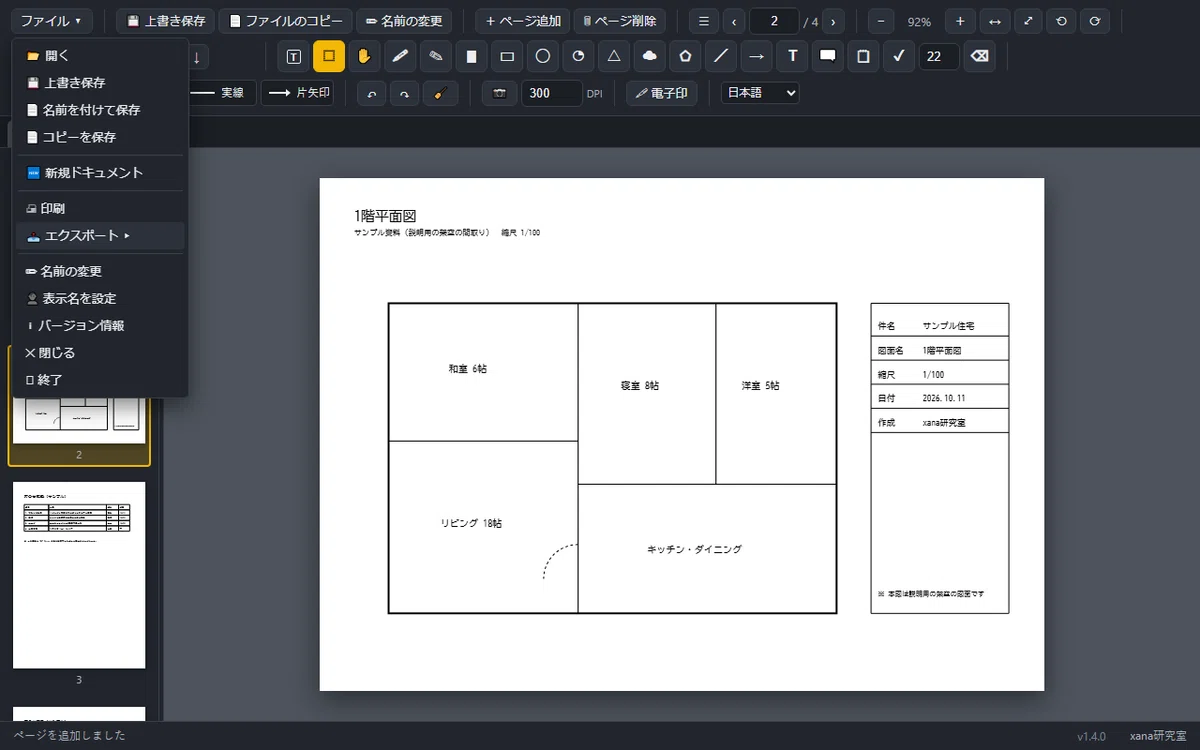Select the cloud shape tool

[x=650, y=57]
